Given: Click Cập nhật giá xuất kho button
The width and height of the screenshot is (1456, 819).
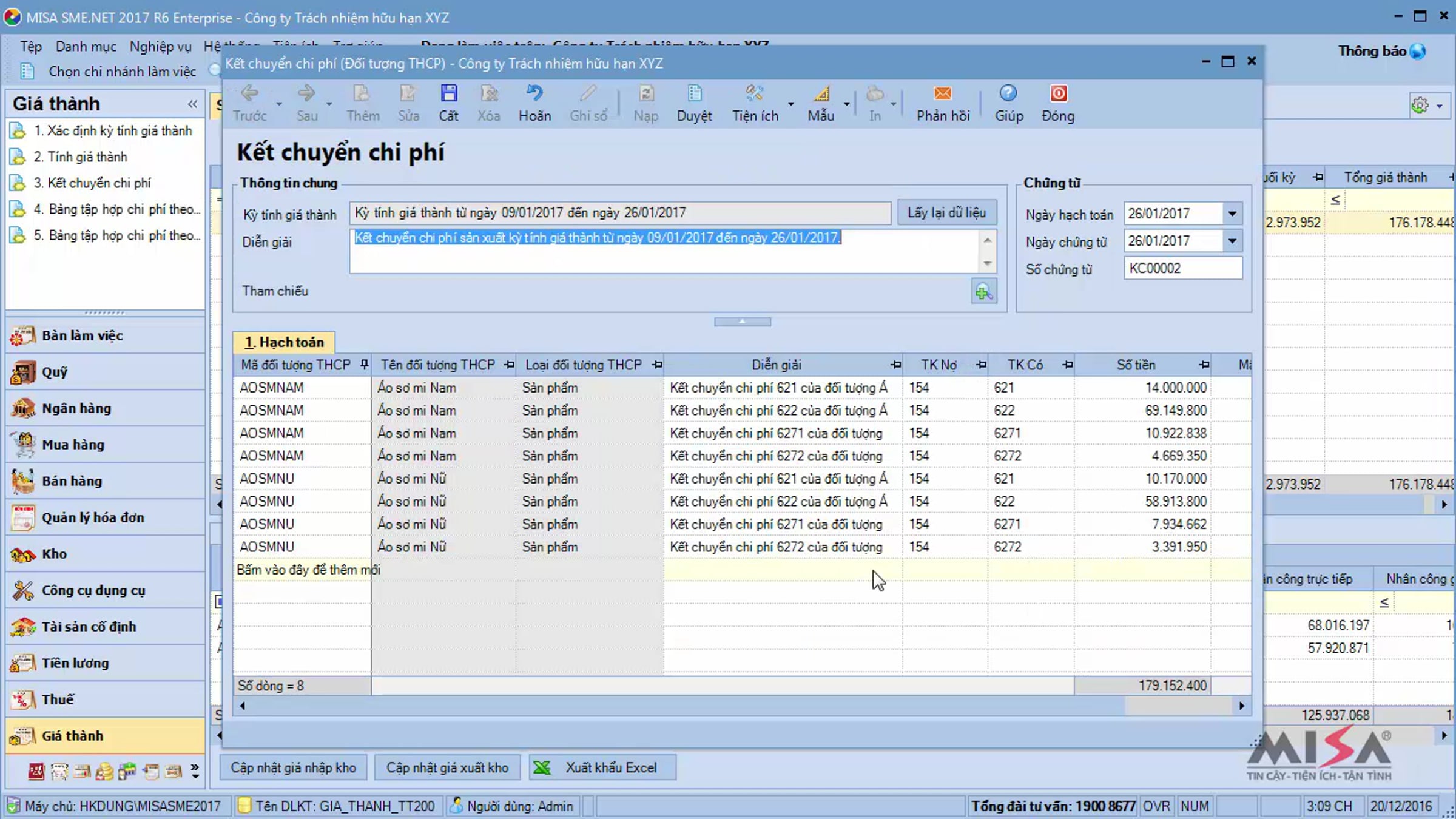Looking at the screenshot, I should pyautogui.click(x=448, y=767).
